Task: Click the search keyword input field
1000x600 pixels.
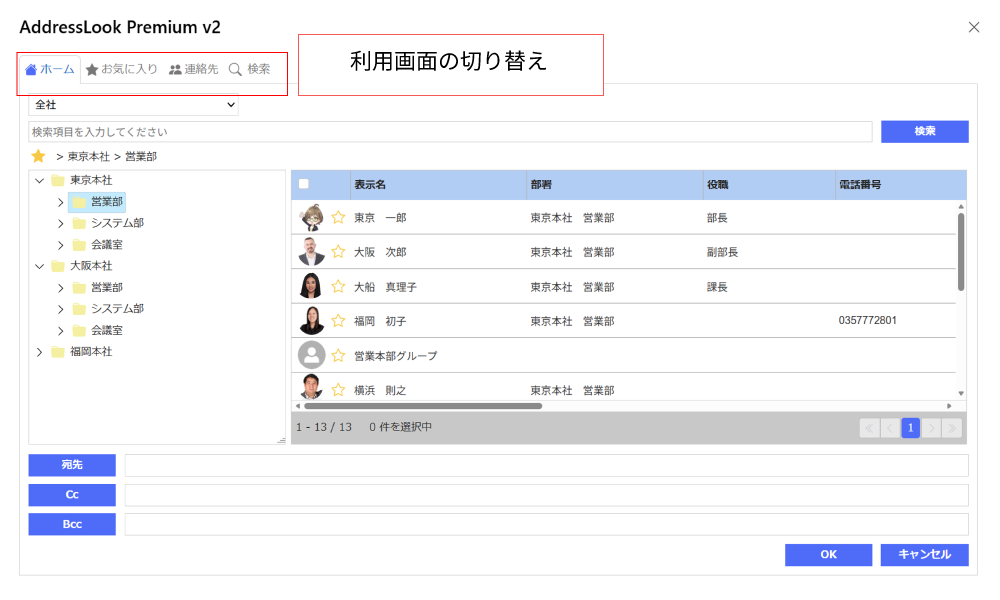Action: pos(450,132)
